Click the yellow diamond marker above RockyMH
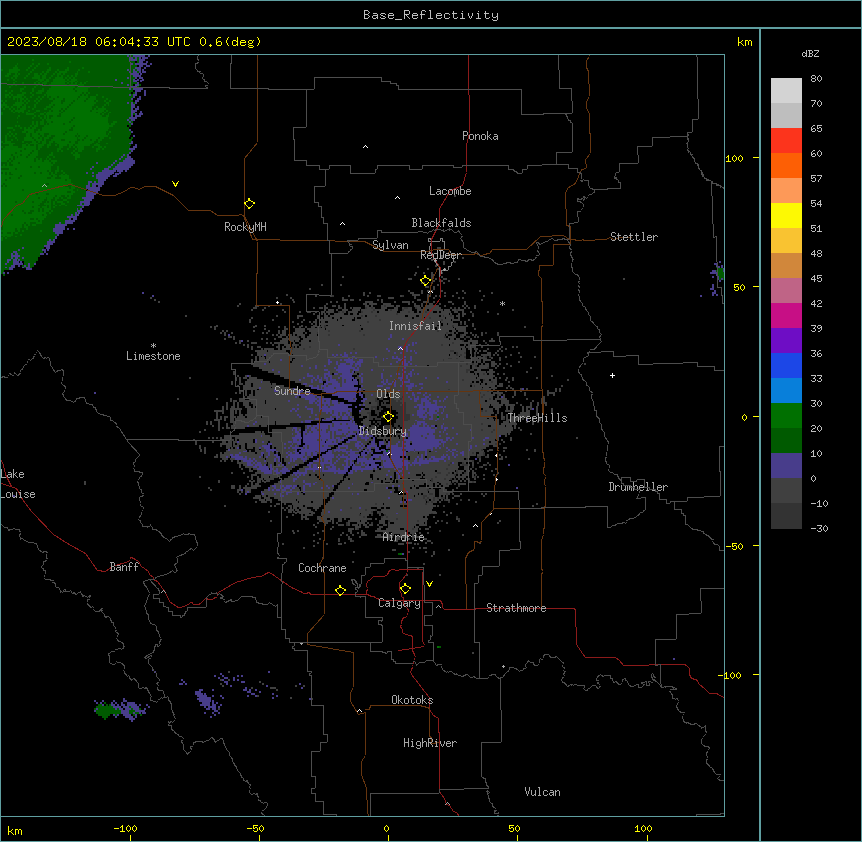The image size is (862, 842). tap(249, 204)
